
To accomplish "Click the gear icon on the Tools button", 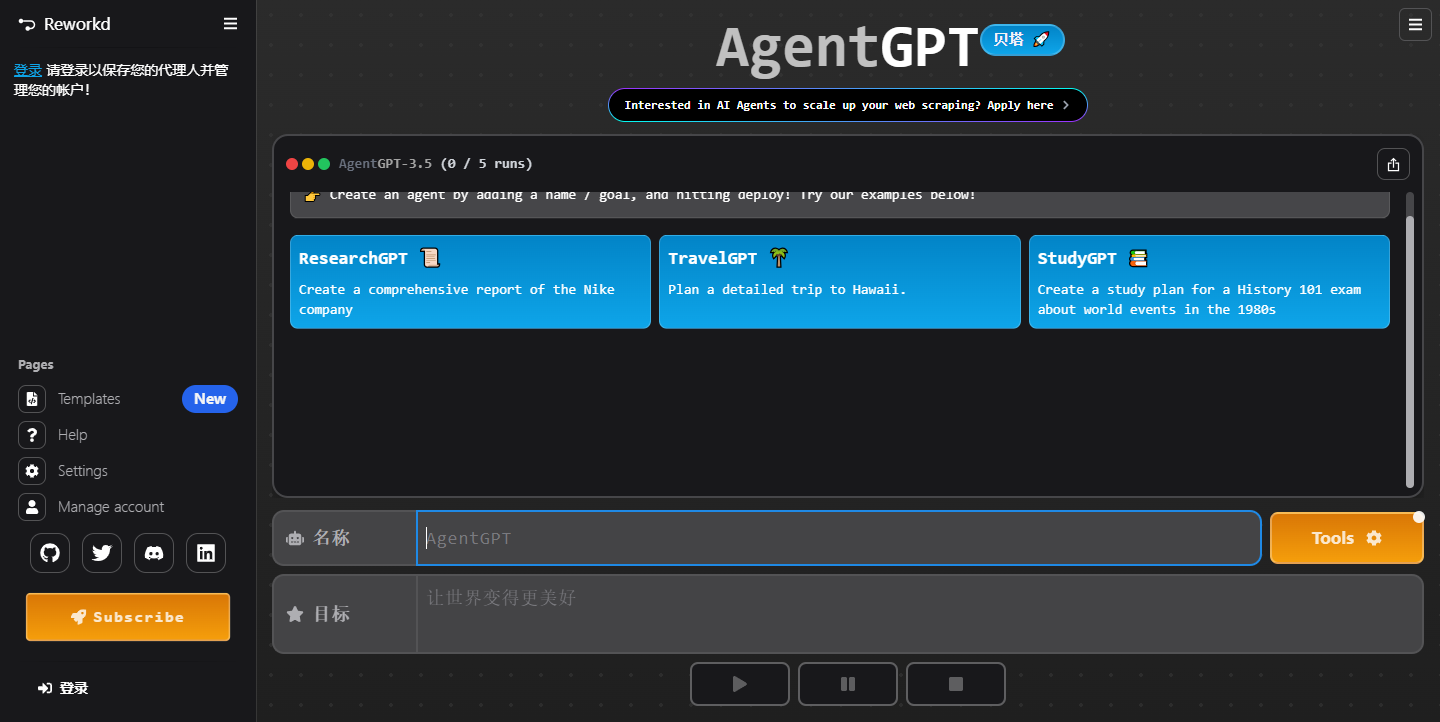I will click(1374, 538).
